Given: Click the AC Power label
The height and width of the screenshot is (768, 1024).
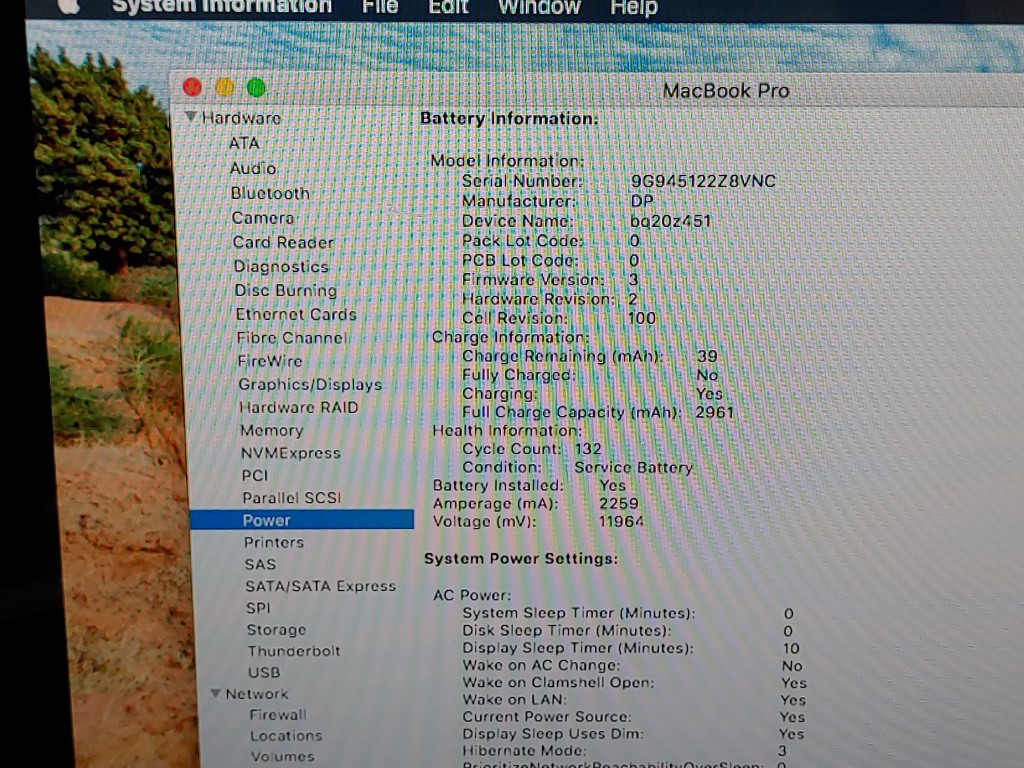Looking at the screenshot, I should point(472,595).
